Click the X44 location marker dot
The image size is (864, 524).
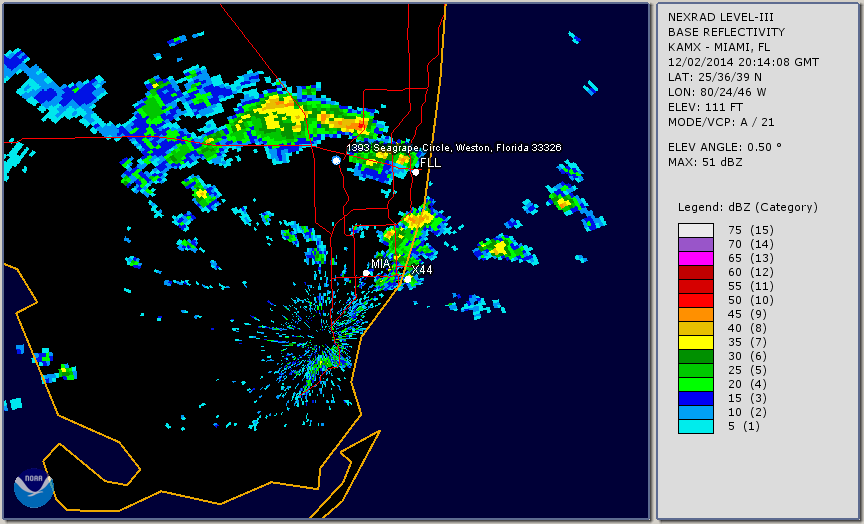coord(407,279)
